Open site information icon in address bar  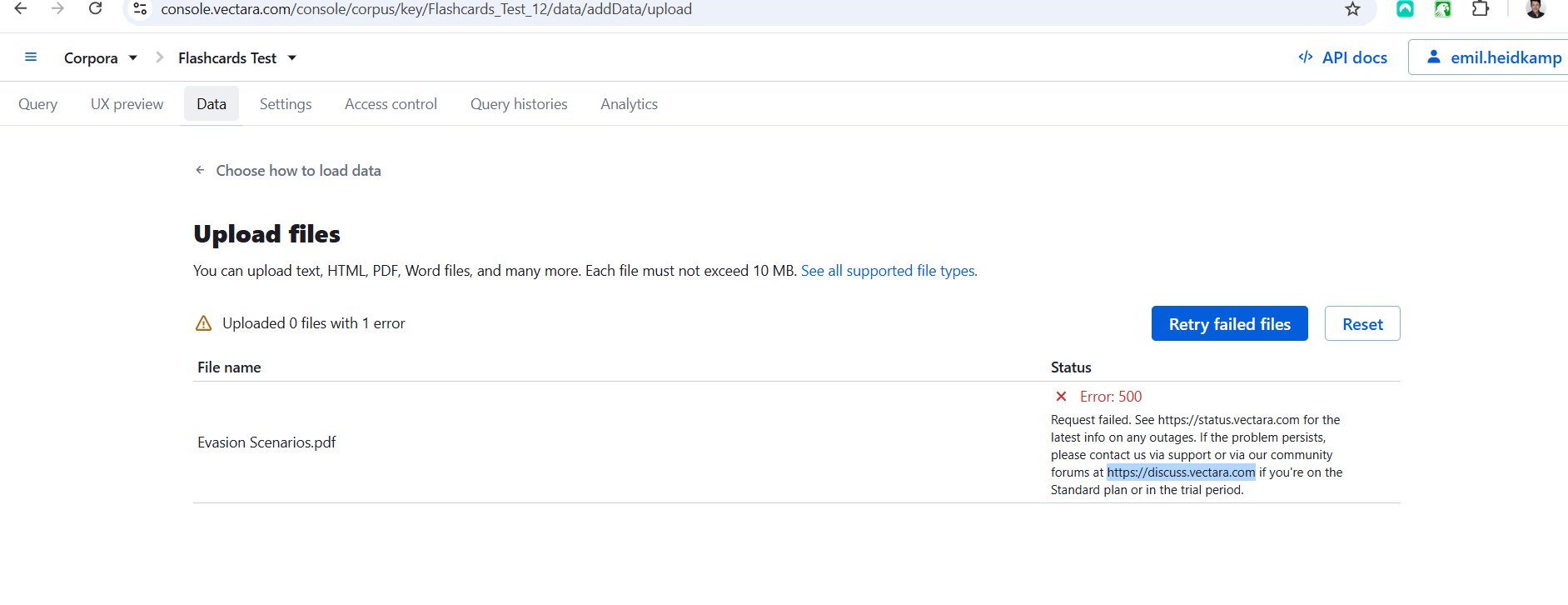[x=140, y=9]
